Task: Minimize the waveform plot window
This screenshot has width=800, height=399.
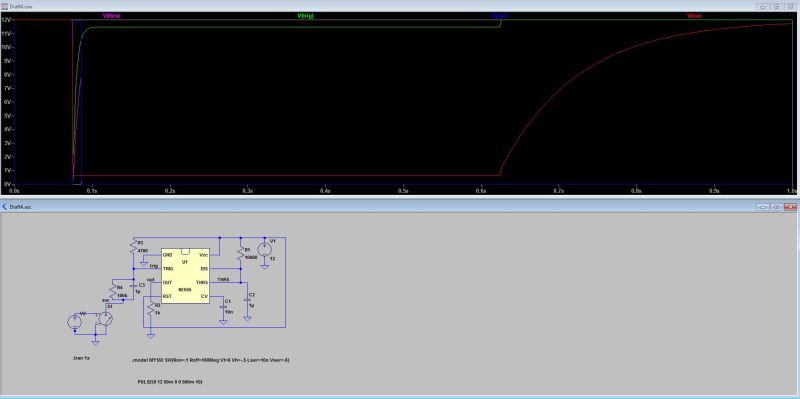Action: click(x=763, y=7)
